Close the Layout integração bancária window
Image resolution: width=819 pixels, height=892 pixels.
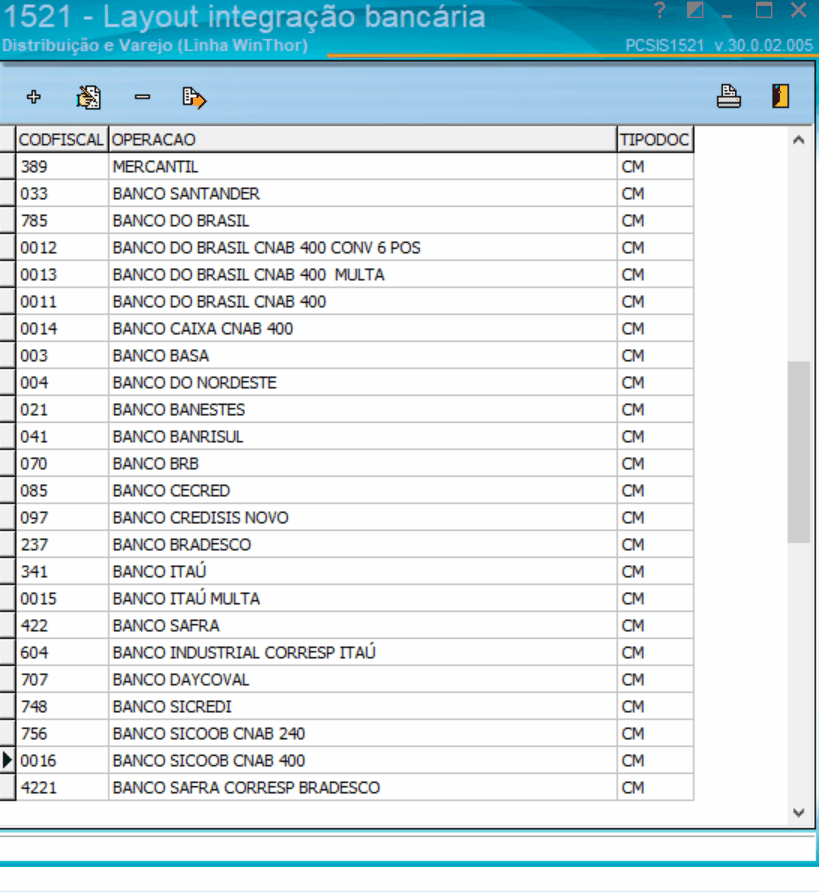tap(799, 10)
